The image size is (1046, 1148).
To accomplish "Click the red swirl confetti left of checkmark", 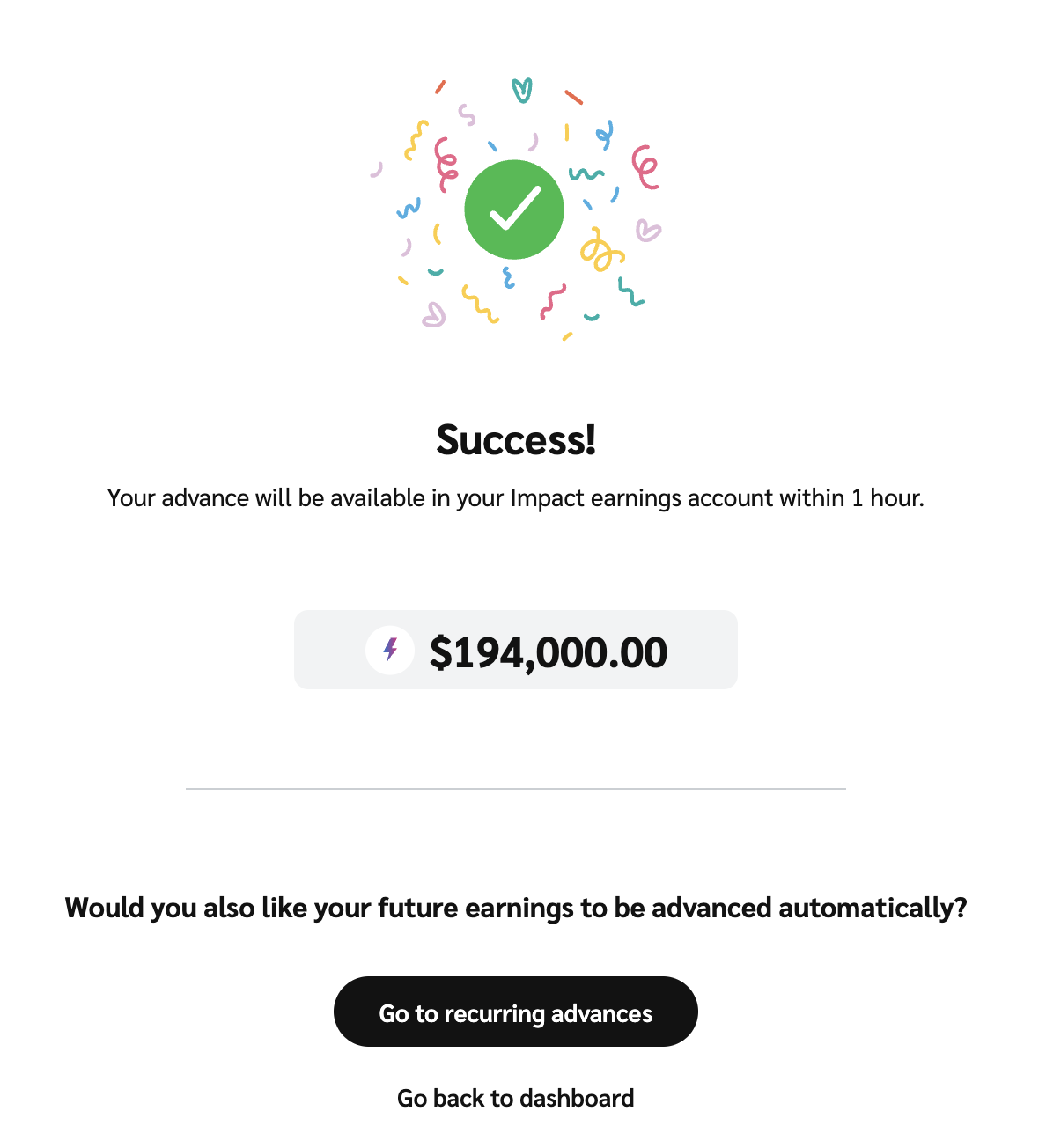I will pyautogui.click(x=446, y=164).
